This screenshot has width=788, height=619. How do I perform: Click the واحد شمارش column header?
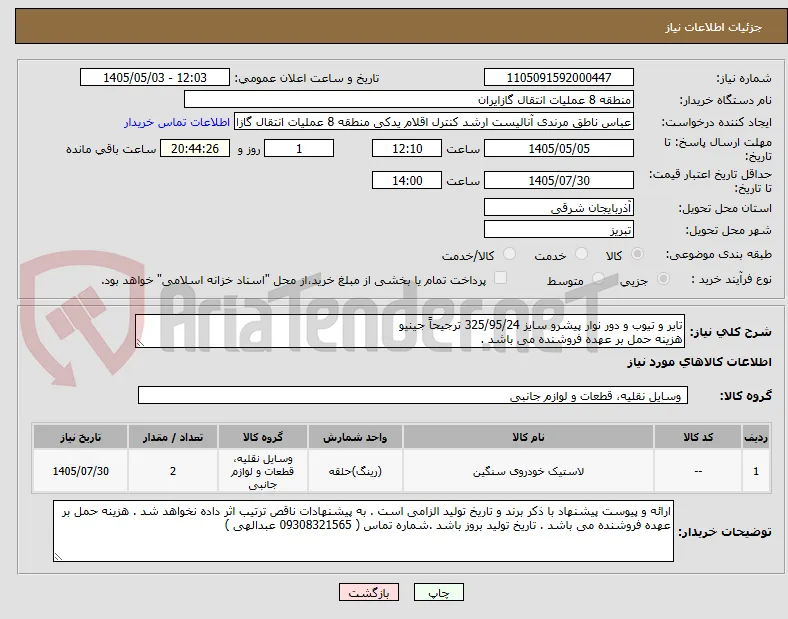[x=355, y=437]
